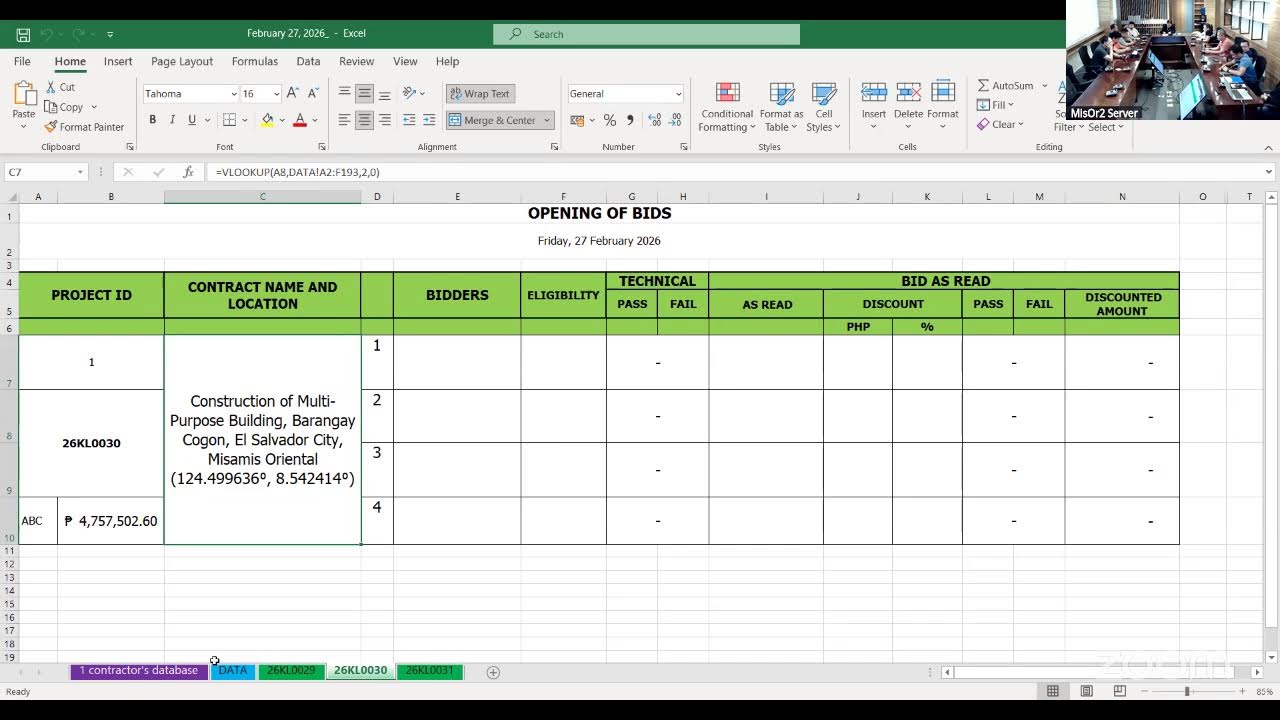Expand Merge & Center dropdown arrow
Image resolution: width=1280 pixels, height=720 pixels.
pos(547,120)
